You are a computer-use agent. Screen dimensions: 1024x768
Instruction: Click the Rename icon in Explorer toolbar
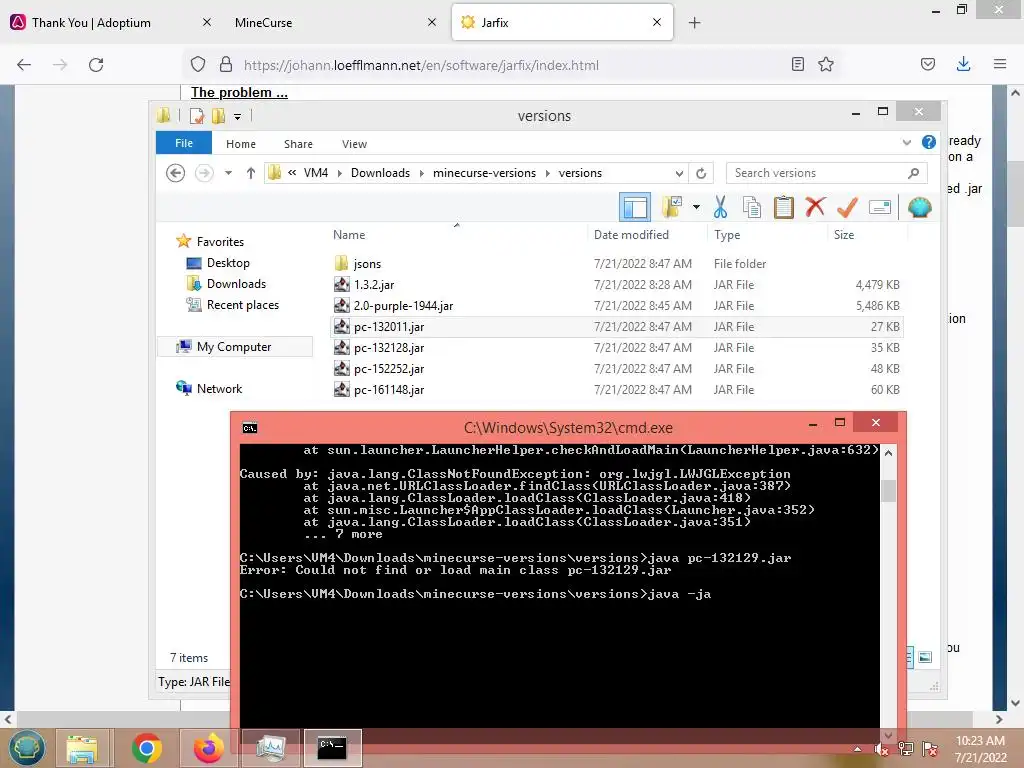pos(880,208)
